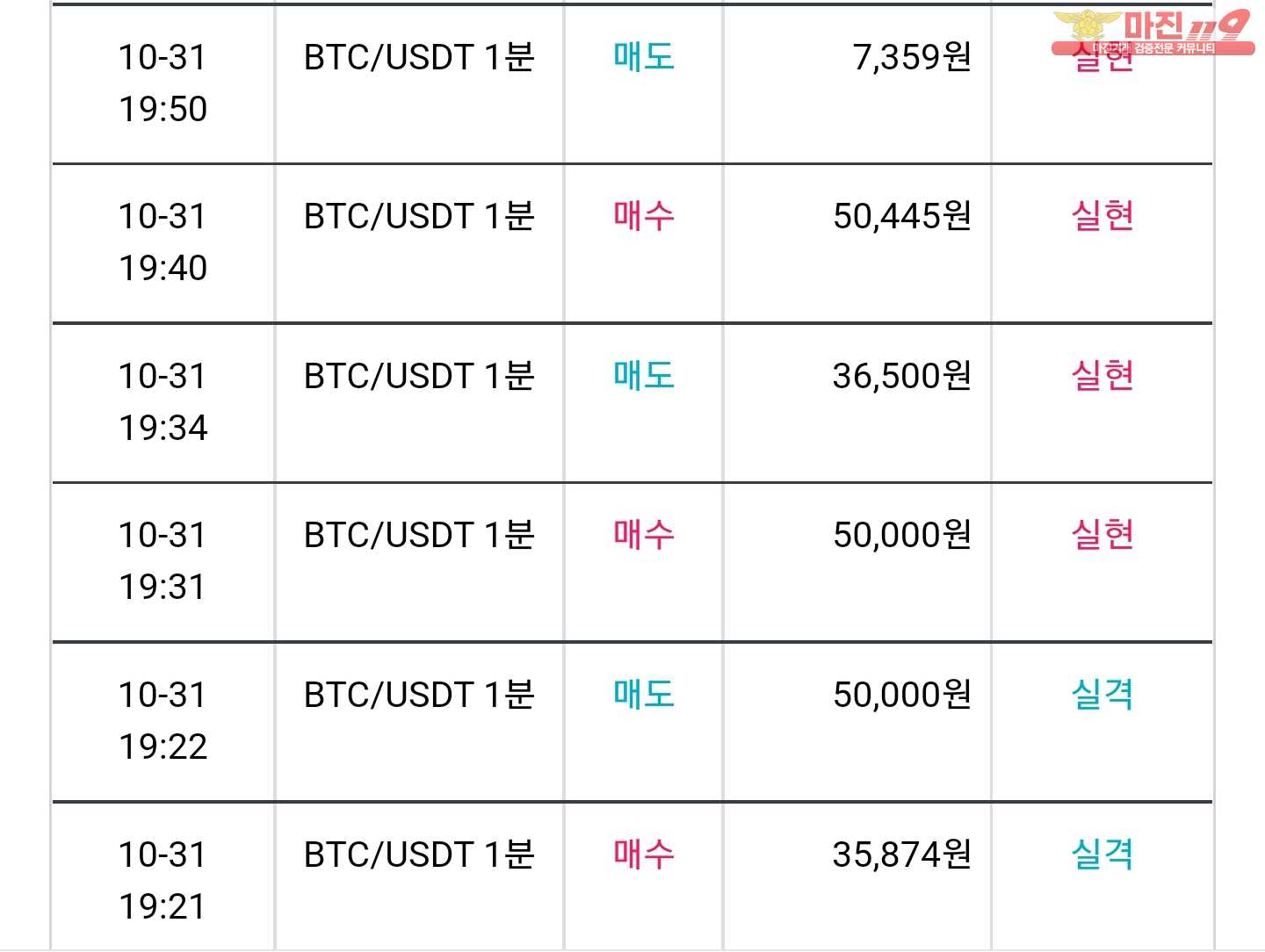Click BTC/USDT 1분 in 19:40 row
Screen dimensions: 1265x952
419,216
